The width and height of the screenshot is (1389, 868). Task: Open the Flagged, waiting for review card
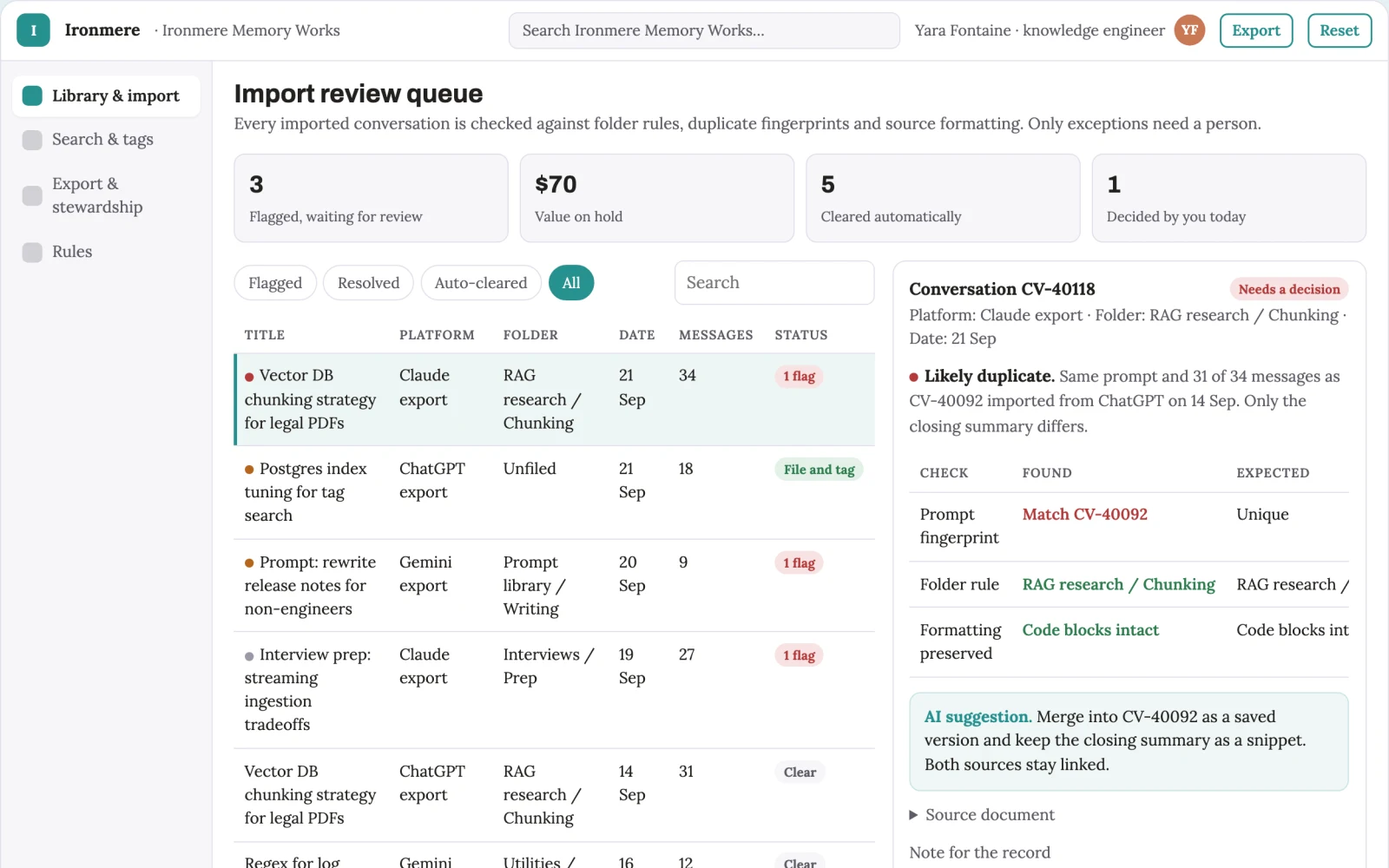click(x=371, y=198)
